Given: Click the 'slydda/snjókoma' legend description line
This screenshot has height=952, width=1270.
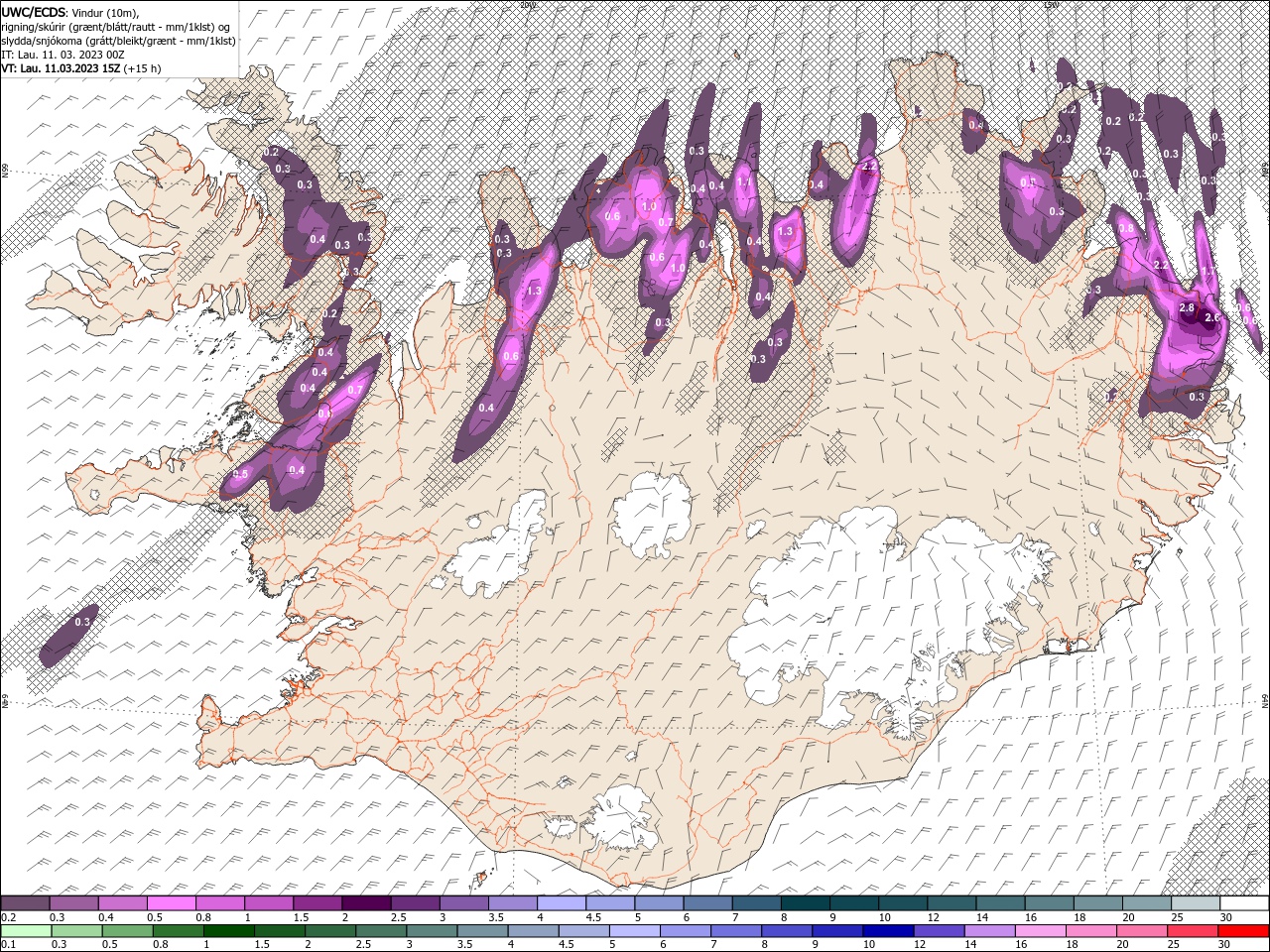Looking at the screenshot, I should 118,41.
